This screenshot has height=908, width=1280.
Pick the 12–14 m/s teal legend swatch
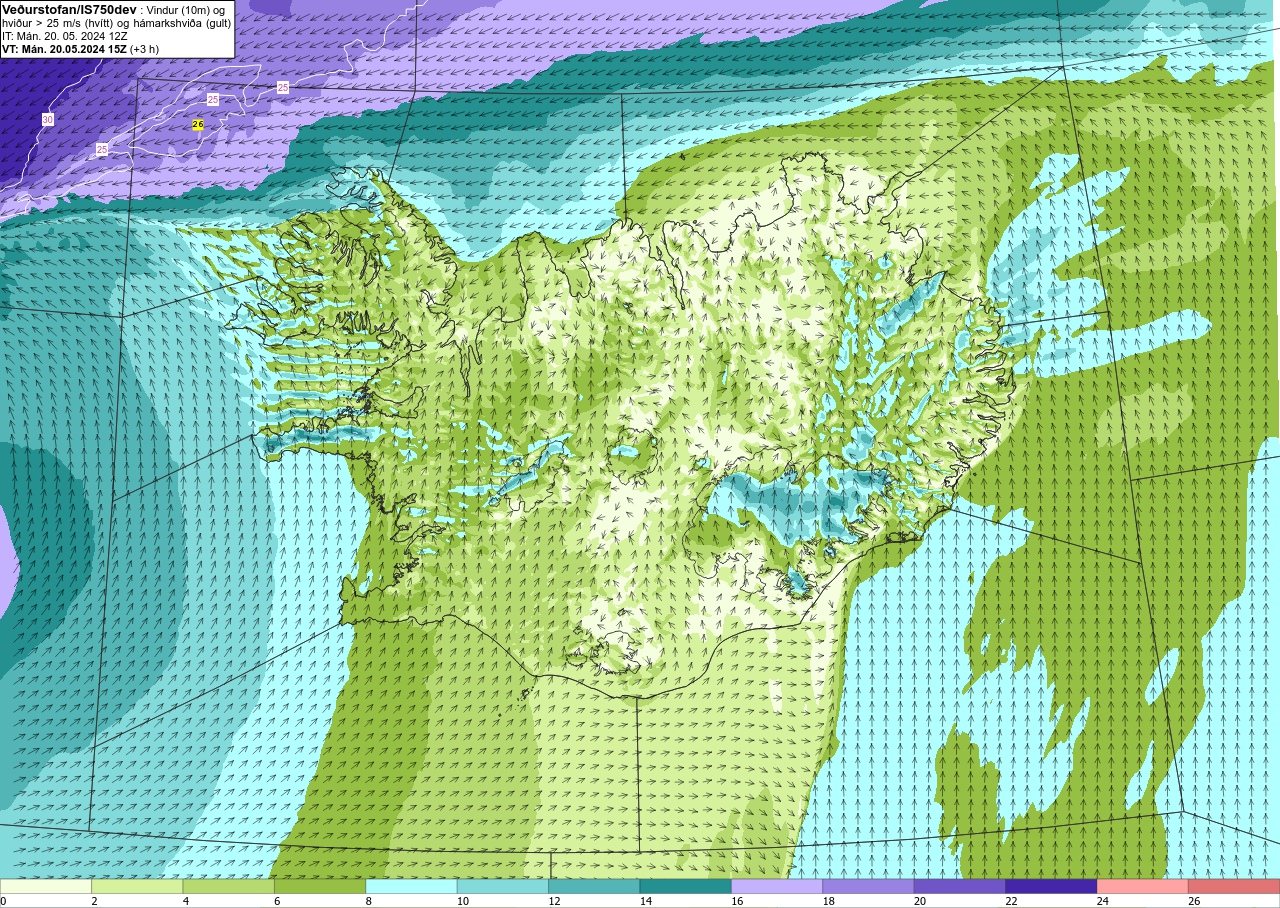(x=594, y=887)
